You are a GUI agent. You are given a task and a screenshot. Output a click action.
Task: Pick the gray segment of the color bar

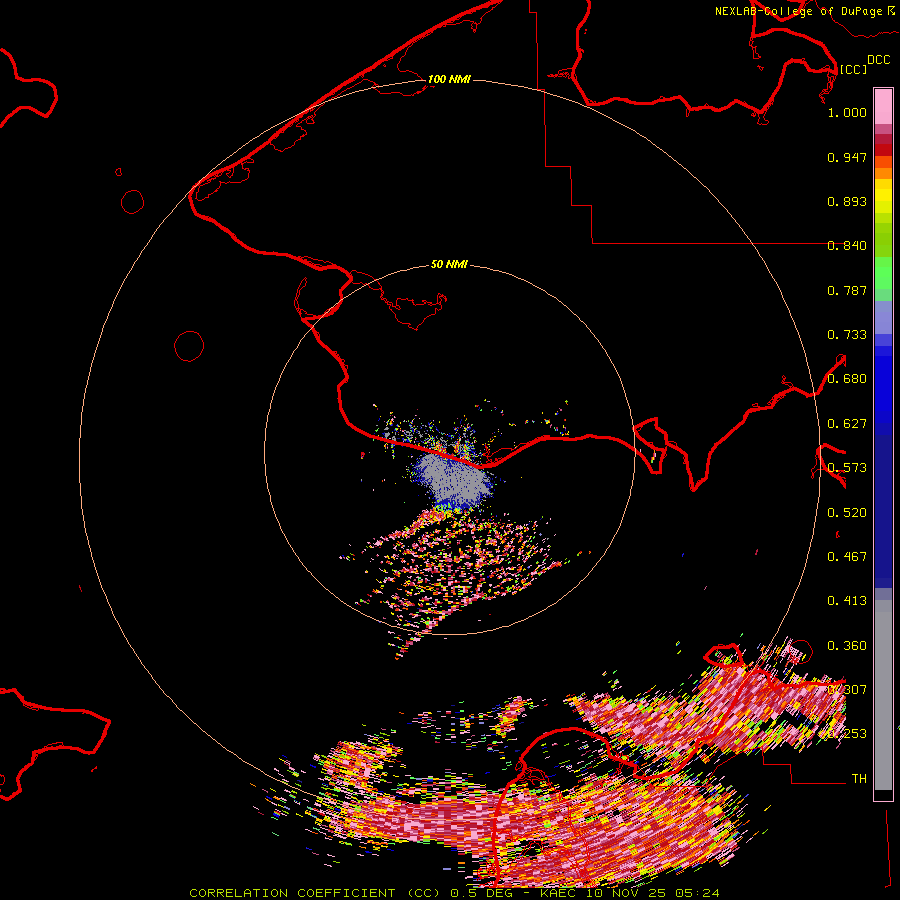pos(883,695)
